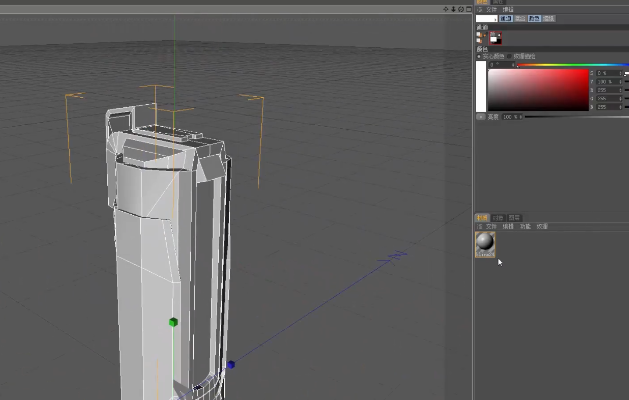Toggle the first blue mode button beside the white field
The image size is (629, 400).
click(507, 18)
